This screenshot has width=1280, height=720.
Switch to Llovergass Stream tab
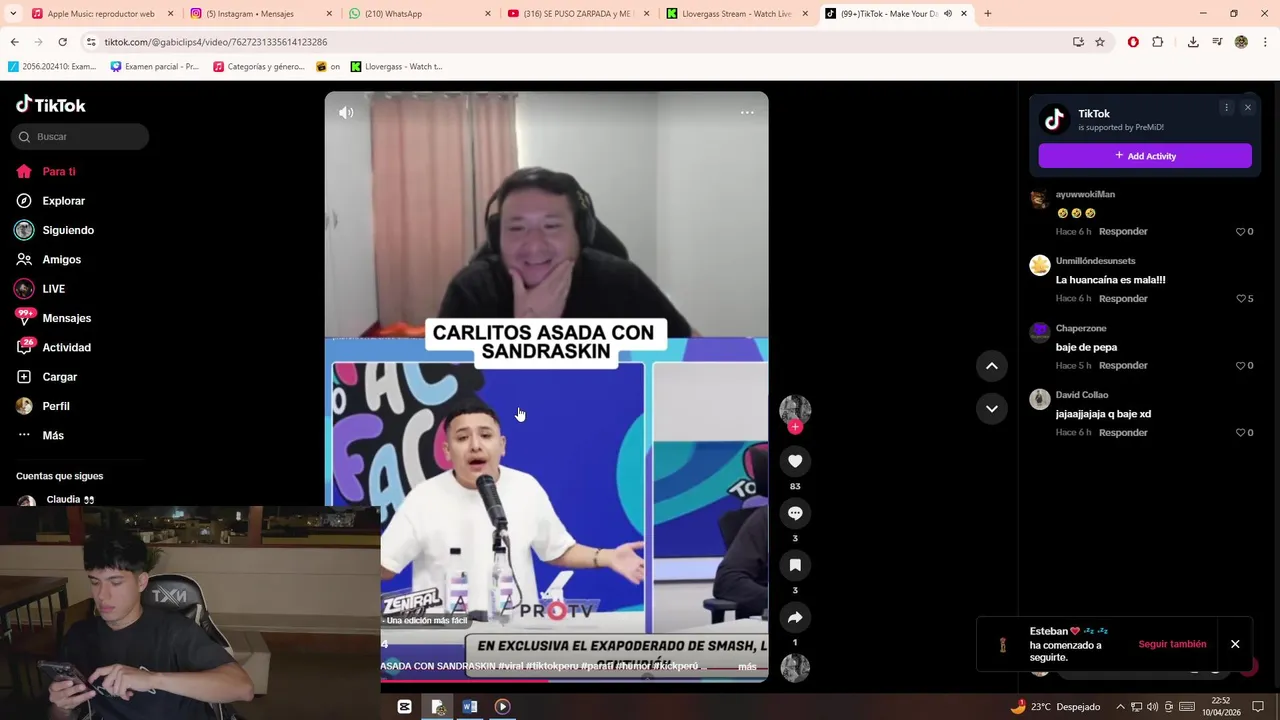pos(737,14)
